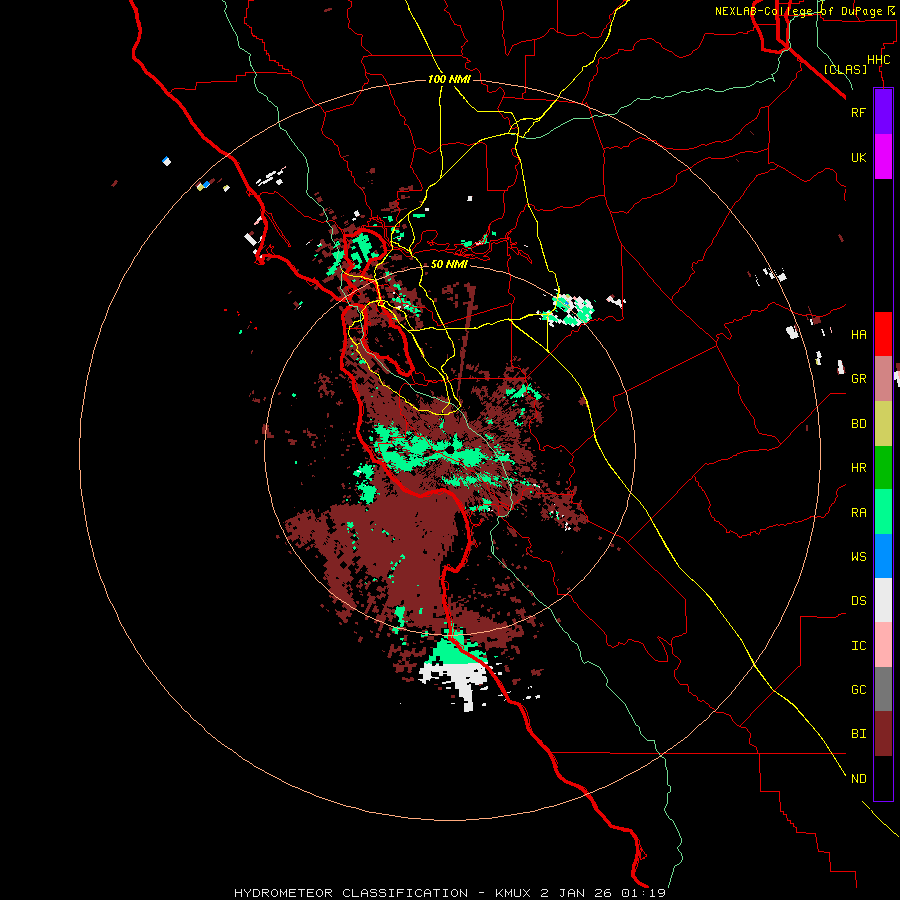Select the red HA color swatch
The width and height of the screenshot is (900, 900).
[883, 334]
